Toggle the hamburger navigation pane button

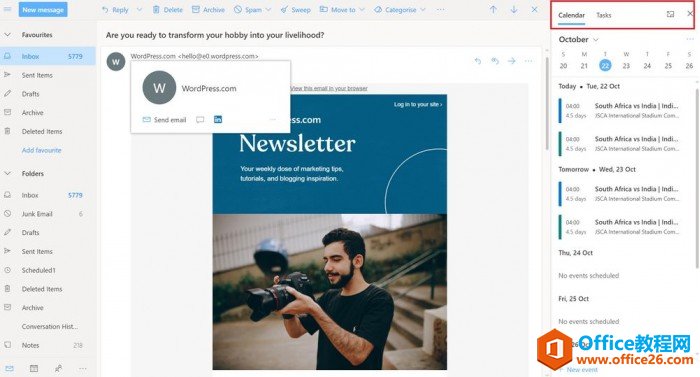pyautogui.click(x=8, y=9)
